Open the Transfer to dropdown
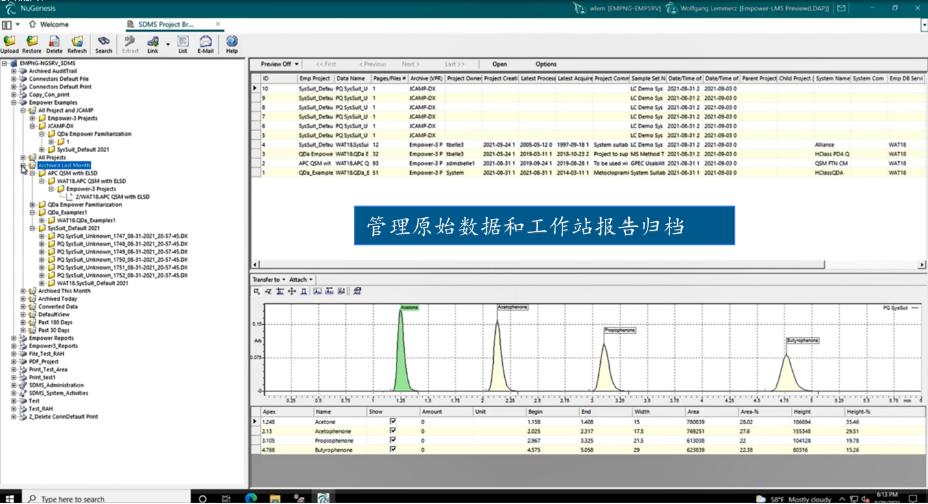This screenshot has height=504, width=928. 269,279
